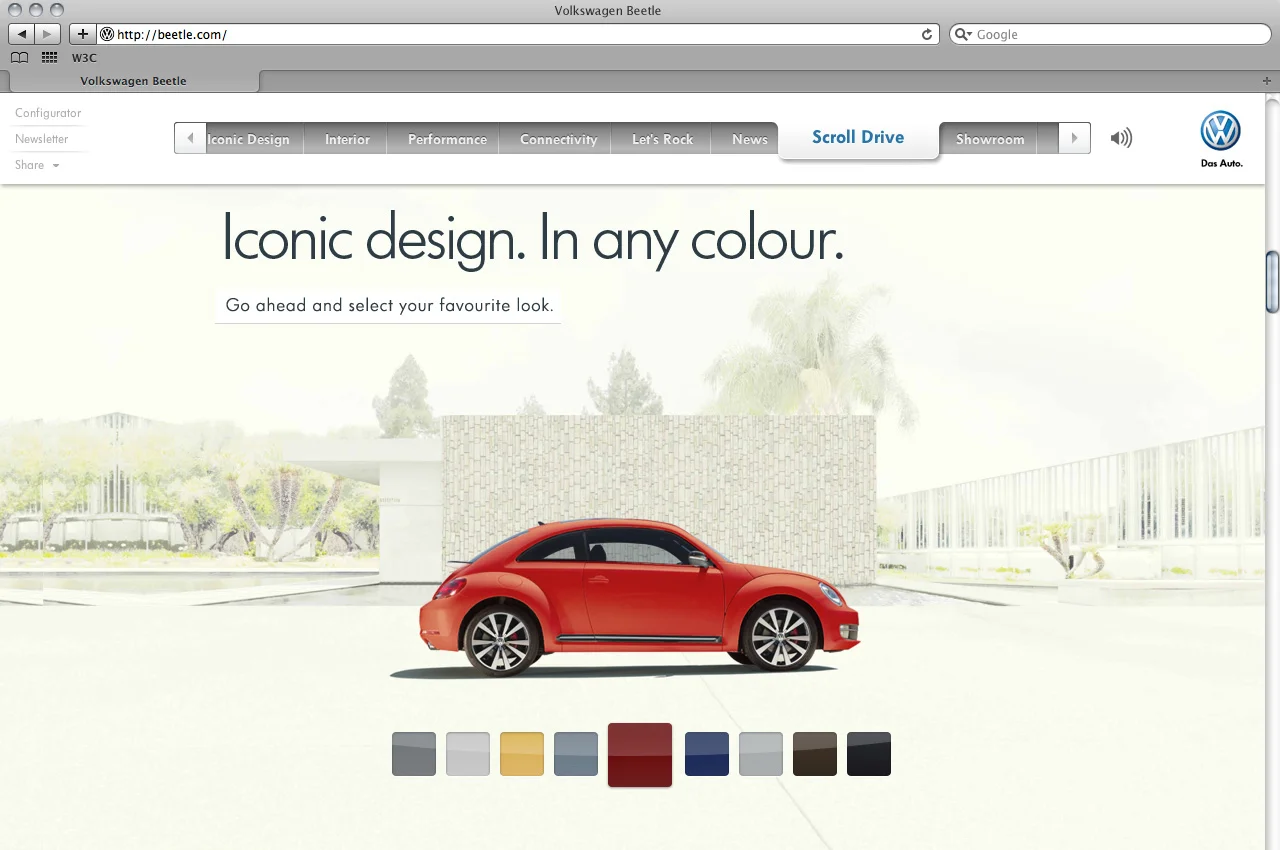Click the 'Iconic design. In any colour.' heading

[533, 238]
